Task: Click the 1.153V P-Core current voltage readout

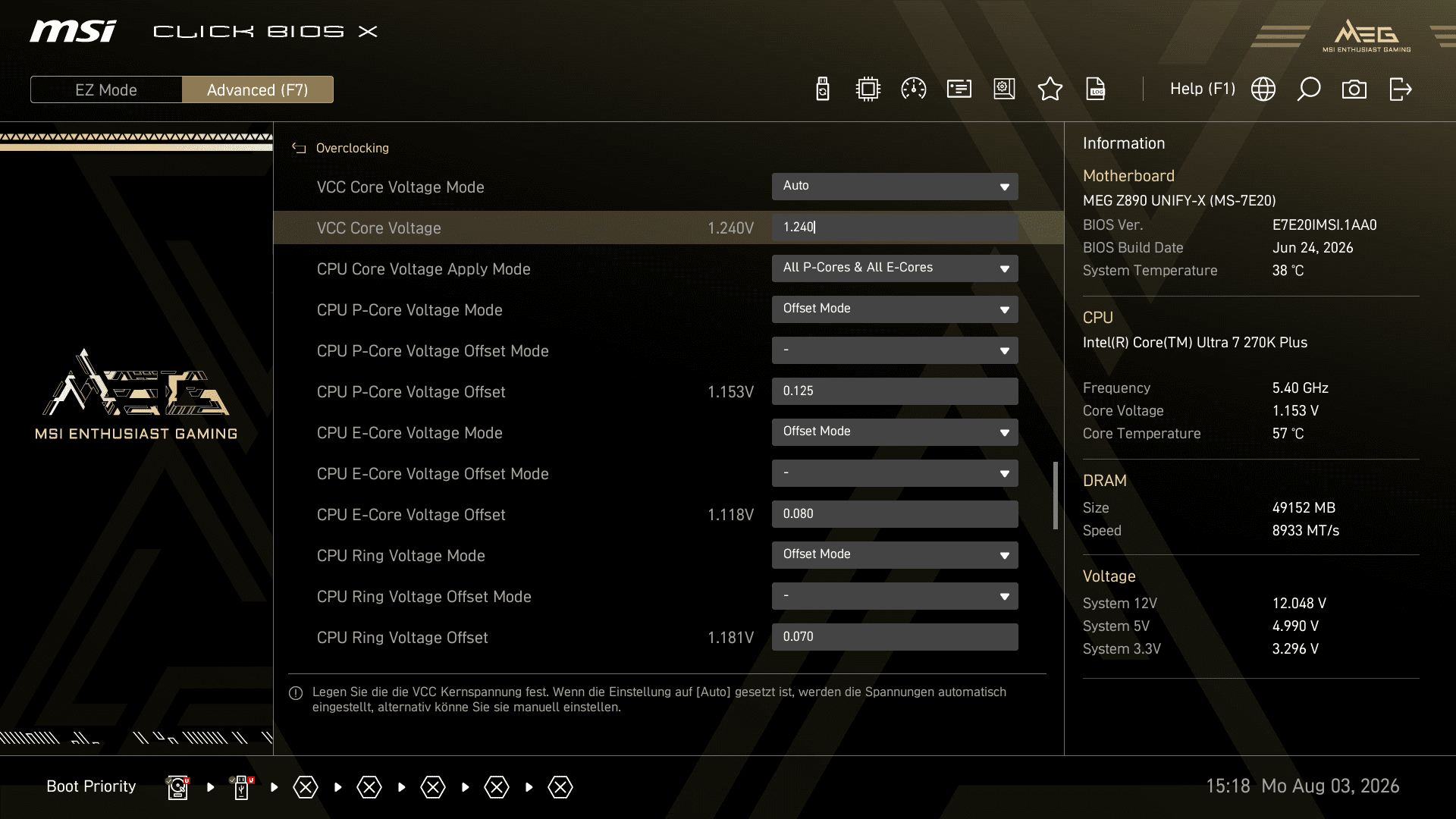Action: [x=730, y=392]
